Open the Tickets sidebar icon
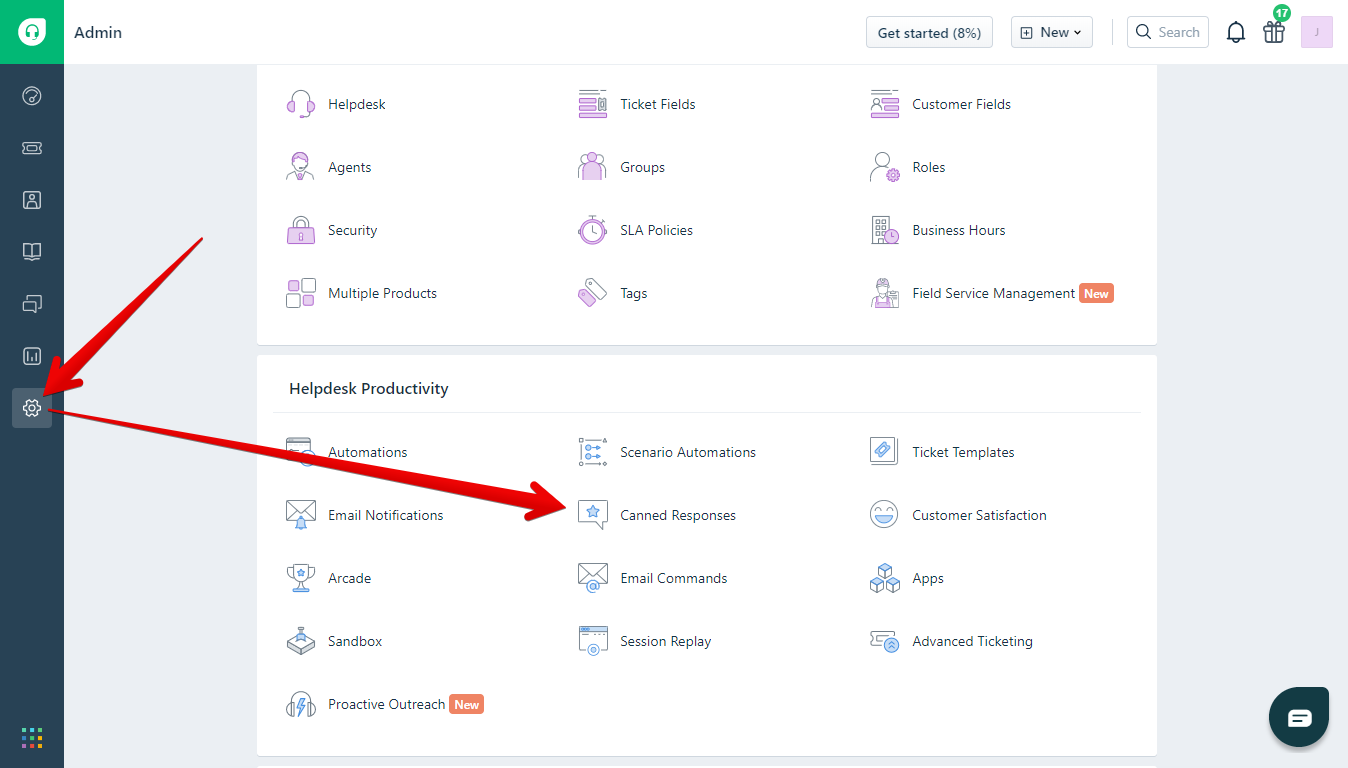The height and width of the screenshot is (768, 1348). click(32, 148)
